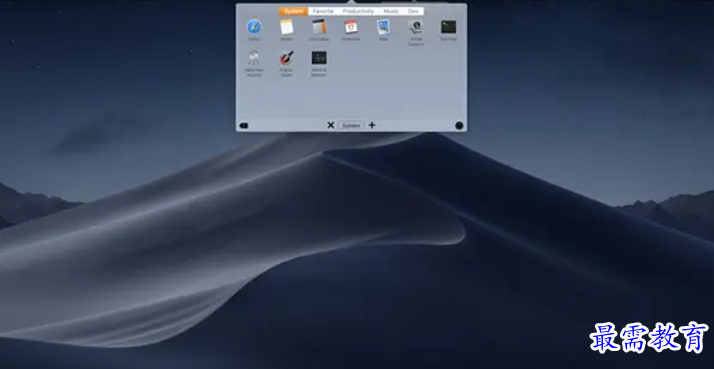Screen dimensions: 714x369
Task: Launch the Automator robot icon
Action: point(254,58)
